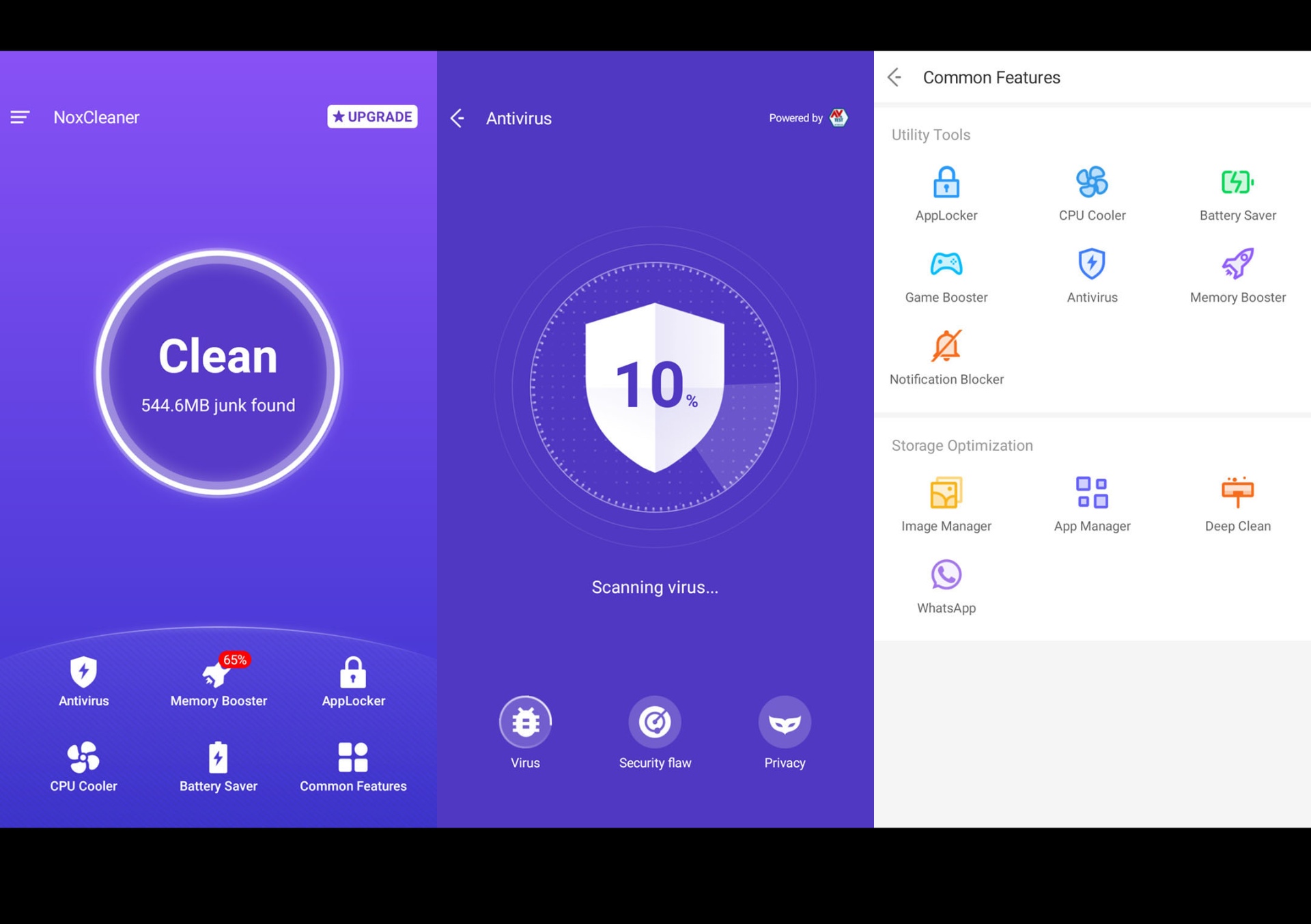The width and height of the screenshot is (1311, 924).
Task: Enable Notification Blocker feature
Action: [946, 357]
